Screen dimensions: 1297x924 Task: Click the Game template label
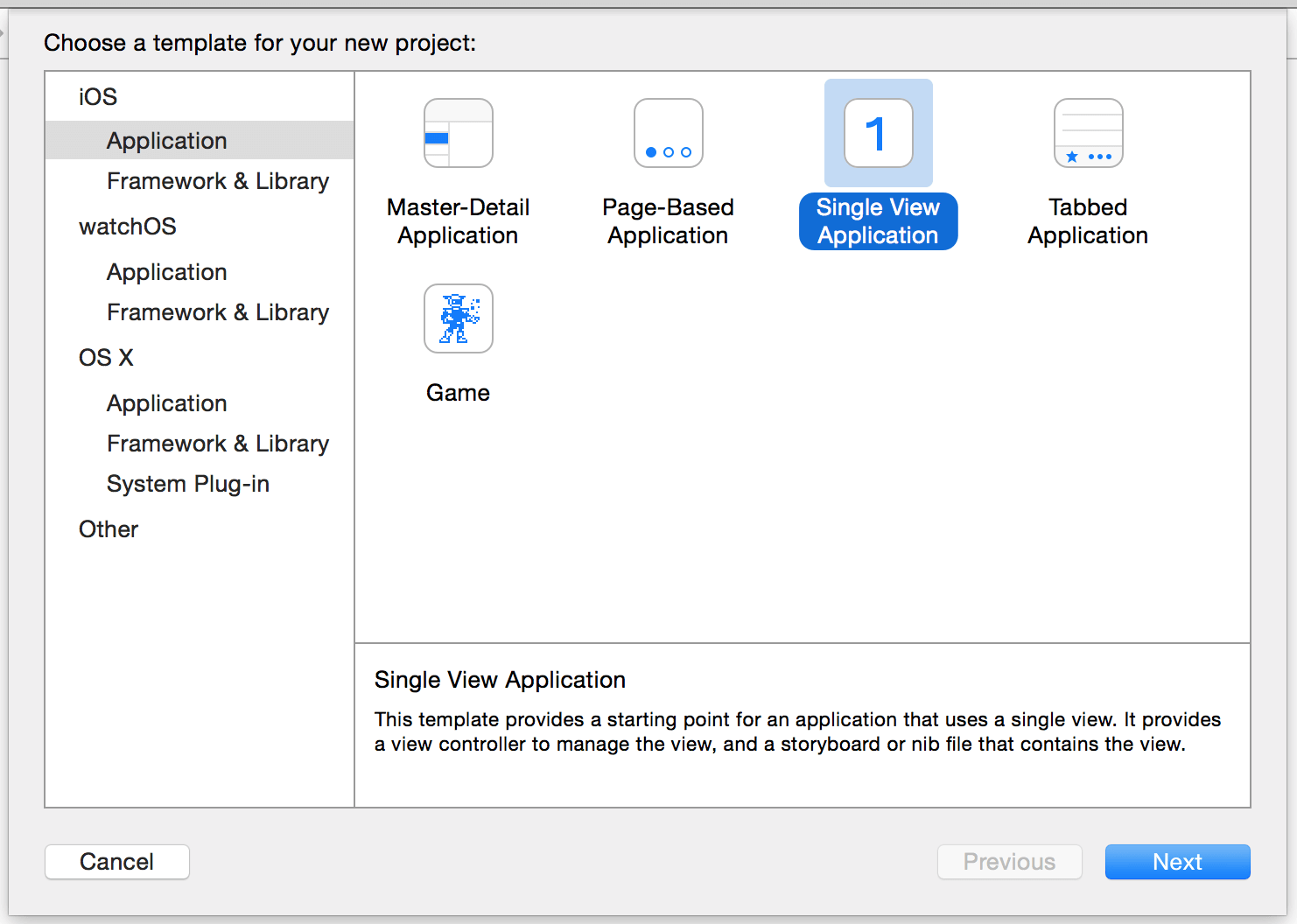(x=459, y=393)
